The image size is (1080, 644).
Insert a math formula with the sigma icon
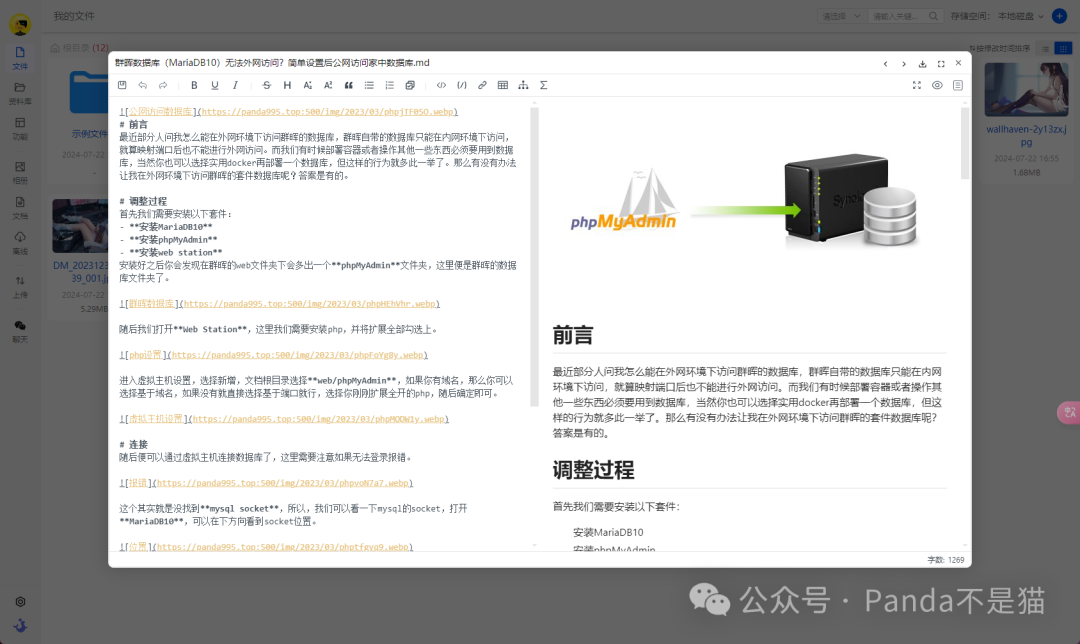pos(543,85)
